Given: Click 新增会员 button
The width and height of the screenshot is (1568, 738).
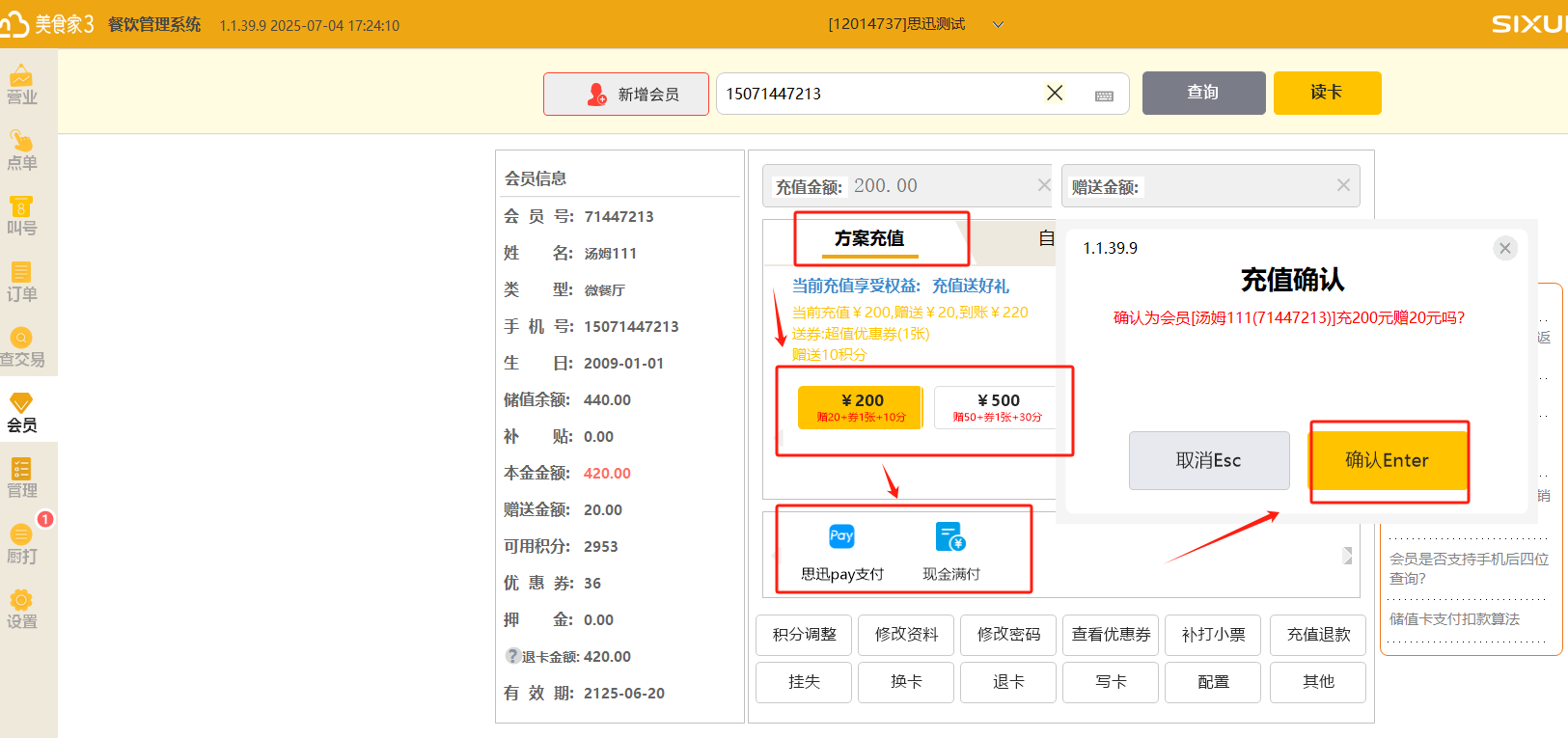Looking at the screenshot, I should pos(626,94).
